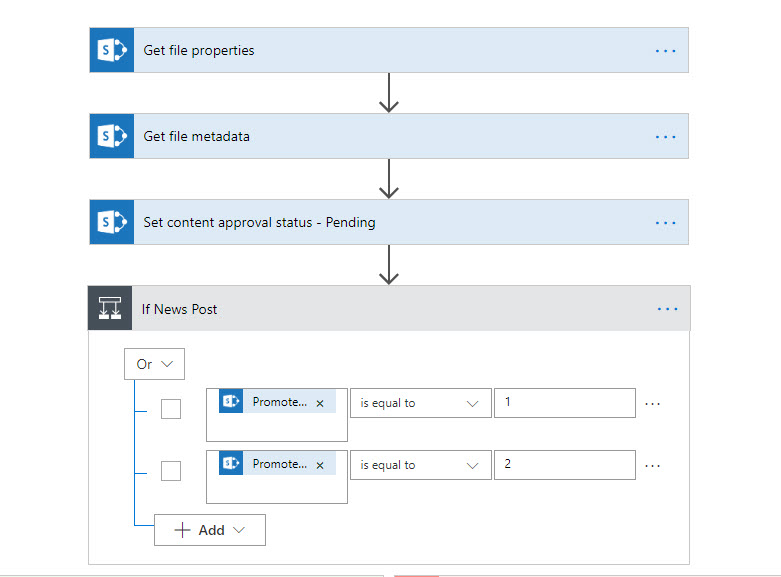This screenshot has height=577, width=781.
Task: Open ellipsis menu for Get file properties
Action: (x=665, y=51)
